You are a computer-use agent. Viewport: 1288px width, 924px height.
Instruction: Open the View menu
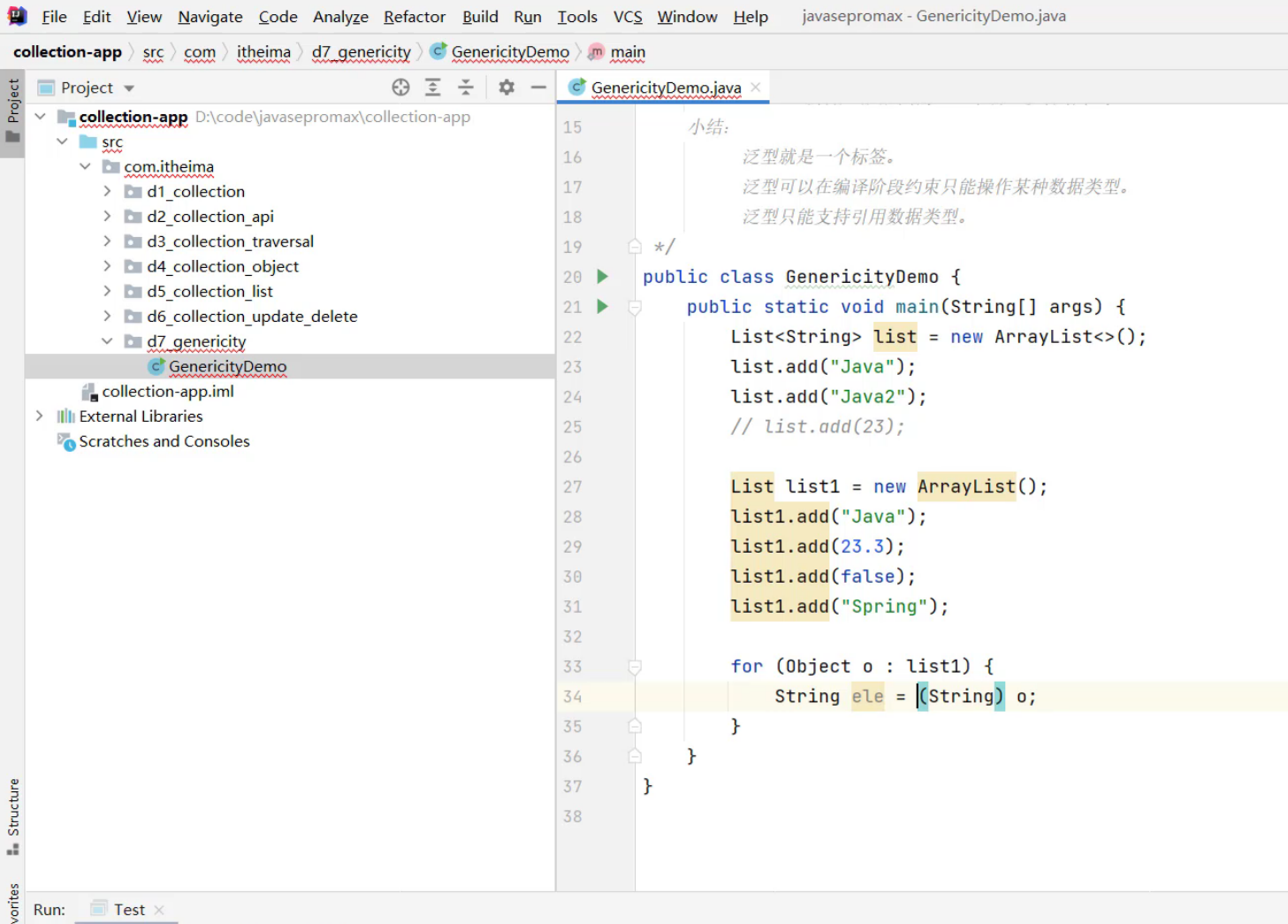point(144,17)
